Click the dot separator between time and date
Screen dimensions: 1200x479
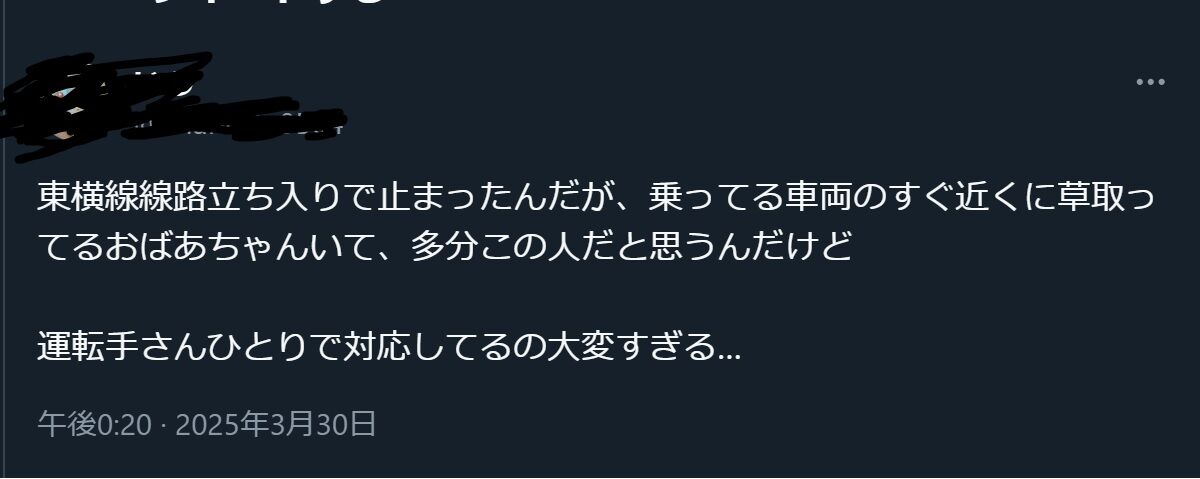click(163, 426)
